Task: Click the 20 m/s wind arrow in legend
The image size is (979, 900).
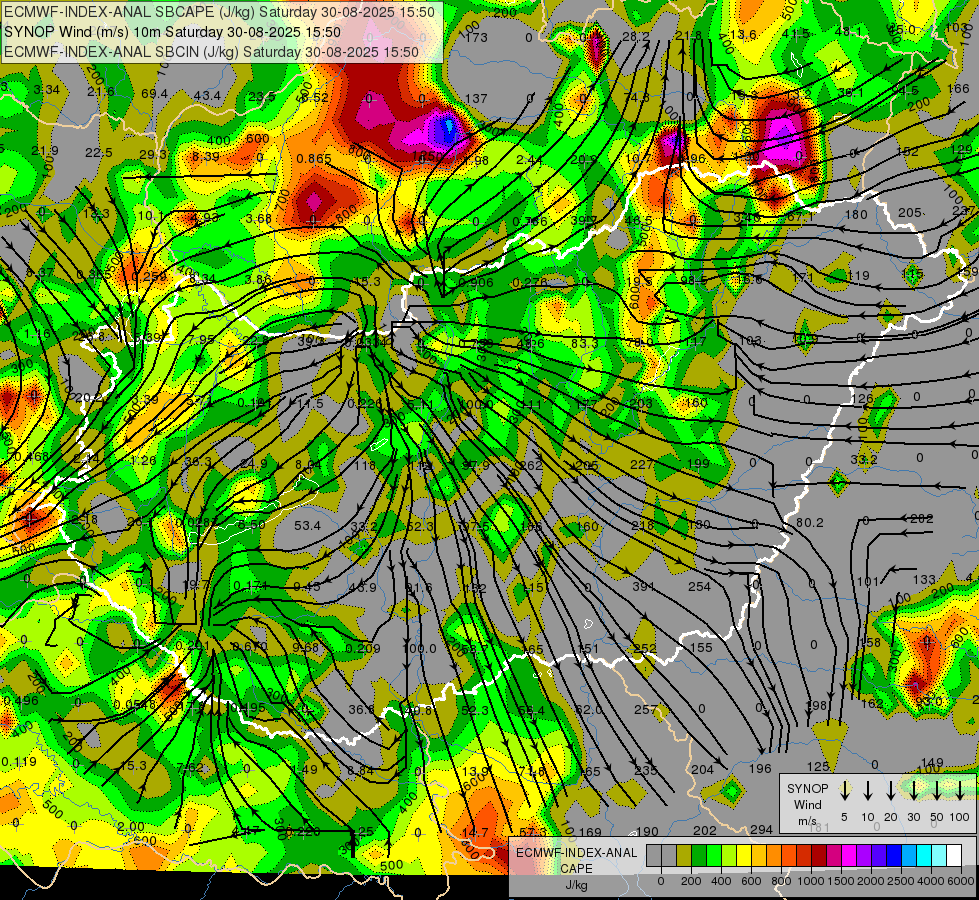Action: click(891, 791)
